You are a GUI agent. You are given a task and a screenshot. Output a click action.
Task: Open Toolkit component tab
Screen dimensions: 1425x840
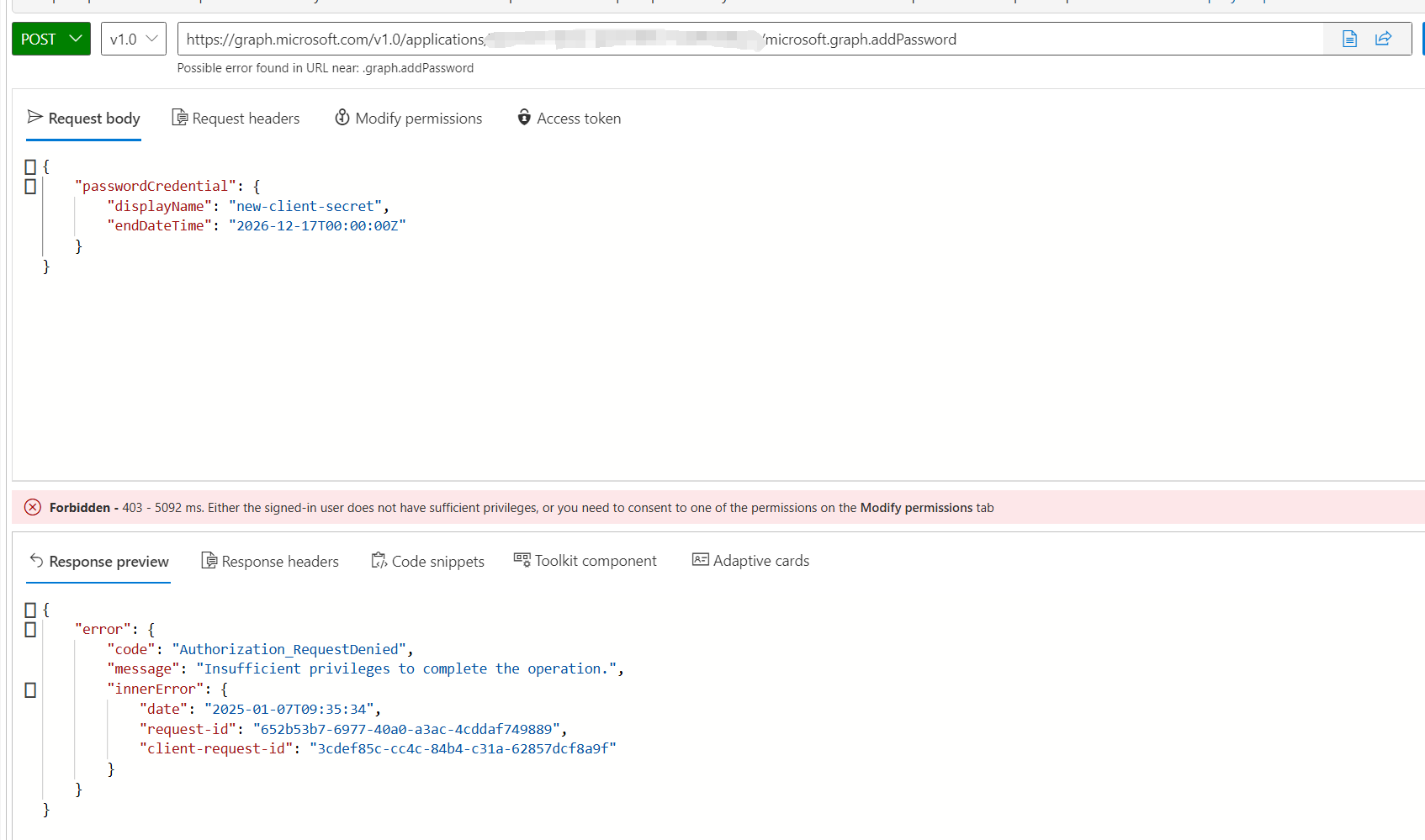pos(585,561)
